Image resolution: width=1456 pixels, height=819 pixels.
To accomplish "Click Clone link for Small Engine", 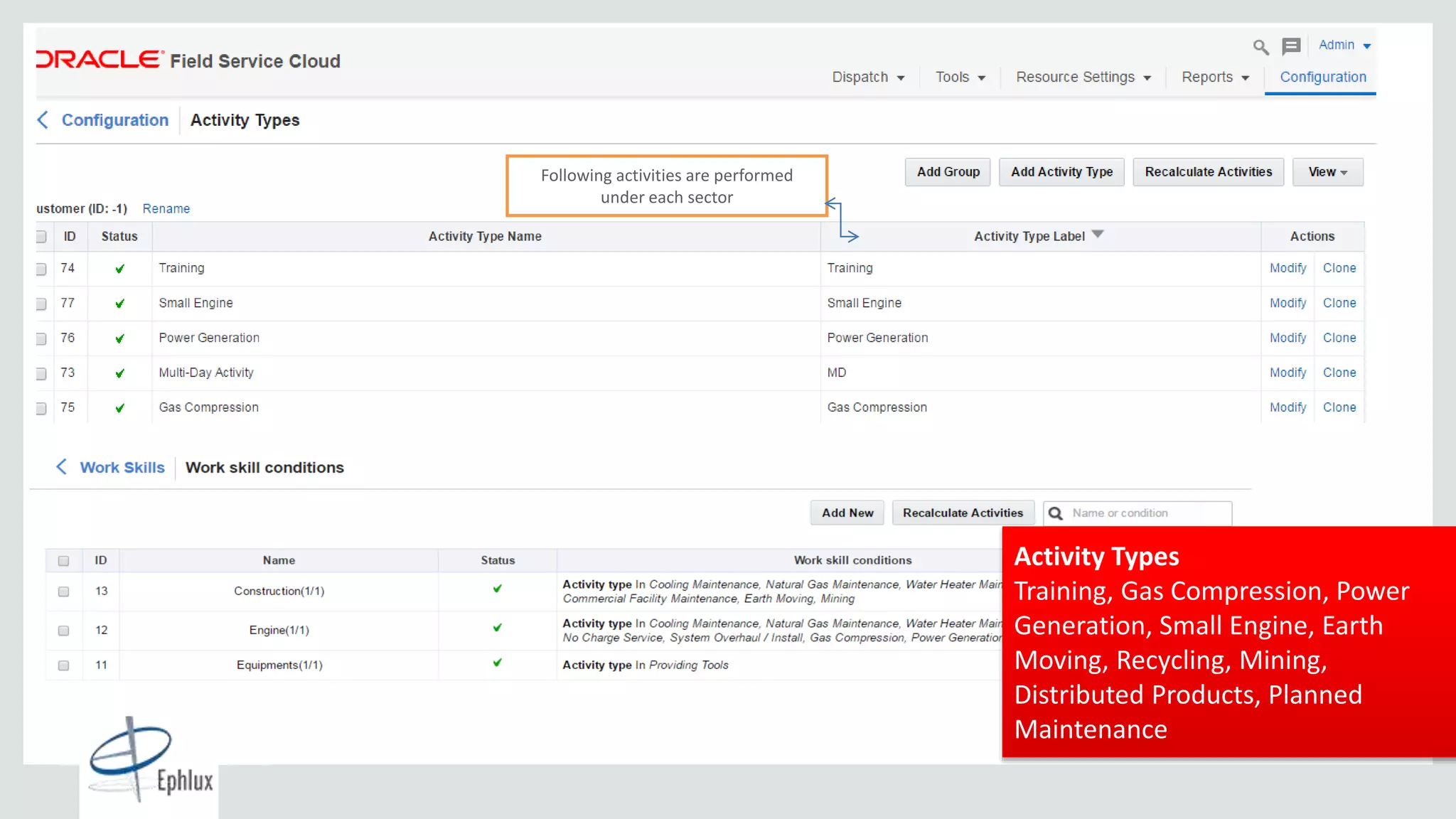I will click(1339, 303).
